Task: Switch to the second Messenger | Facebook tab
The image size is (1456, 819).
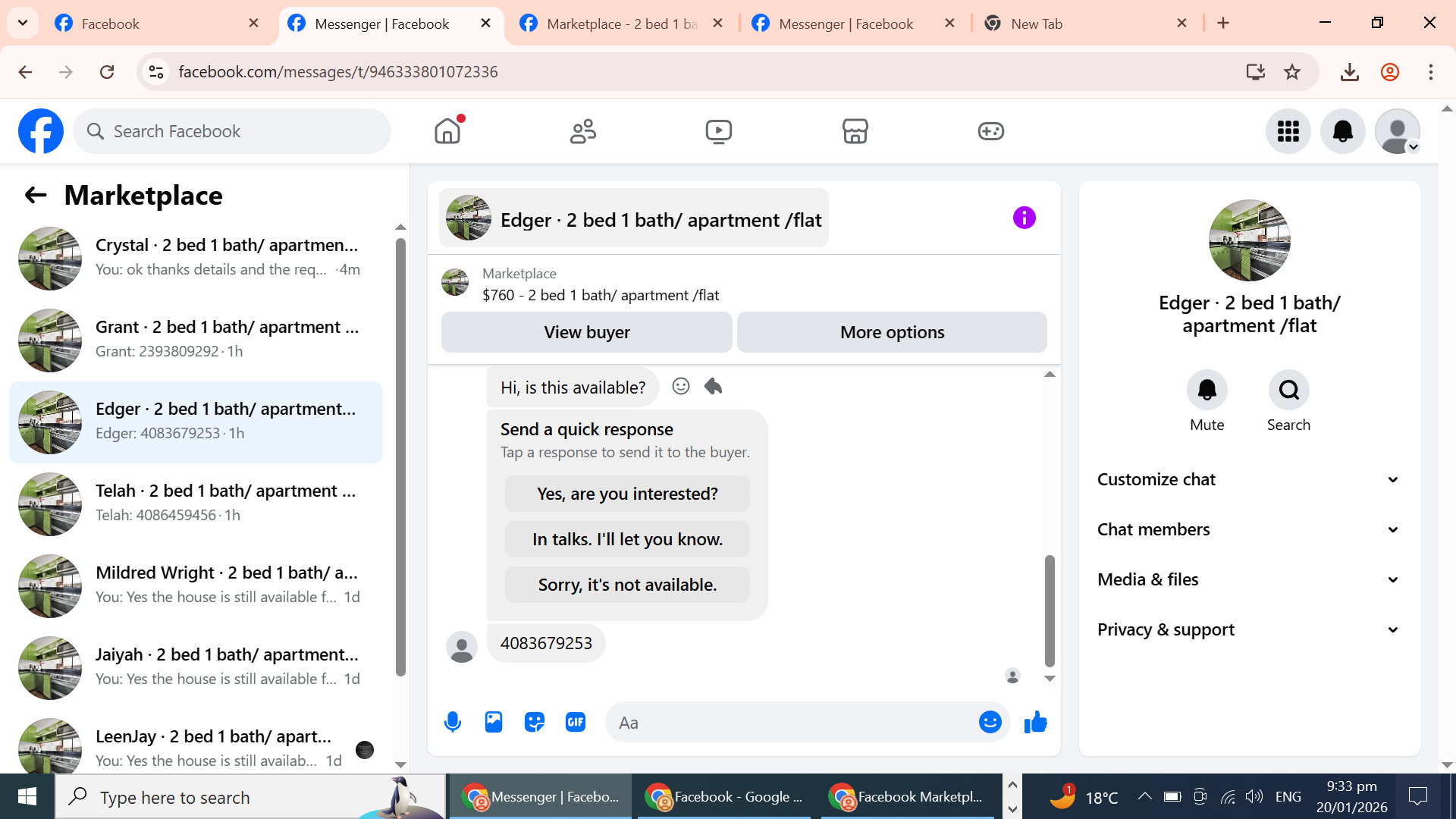Action: (x=854, y=24)
